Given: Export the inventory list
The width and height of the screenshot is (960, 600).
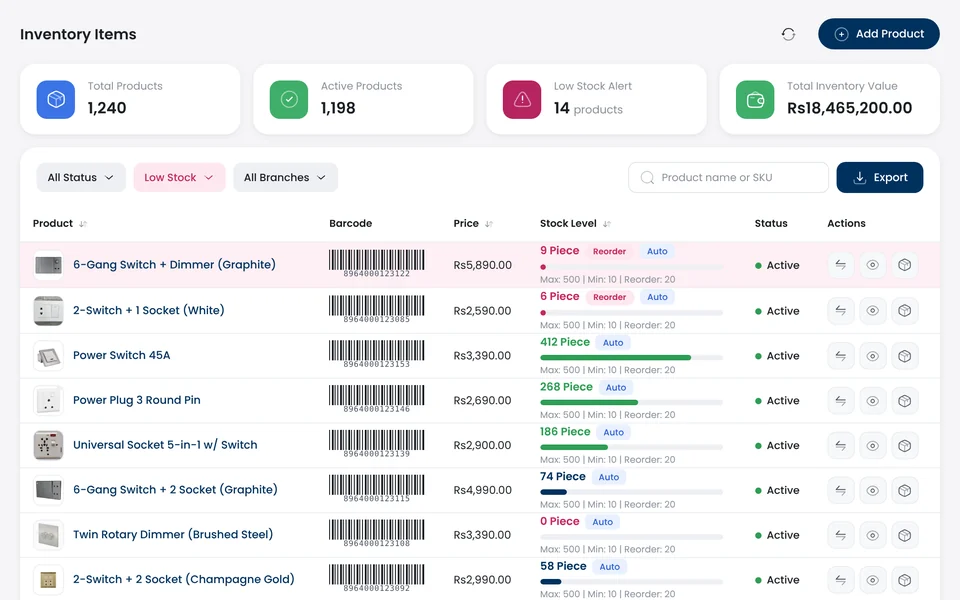Looking at the screenshot, I should click(880, 178).
